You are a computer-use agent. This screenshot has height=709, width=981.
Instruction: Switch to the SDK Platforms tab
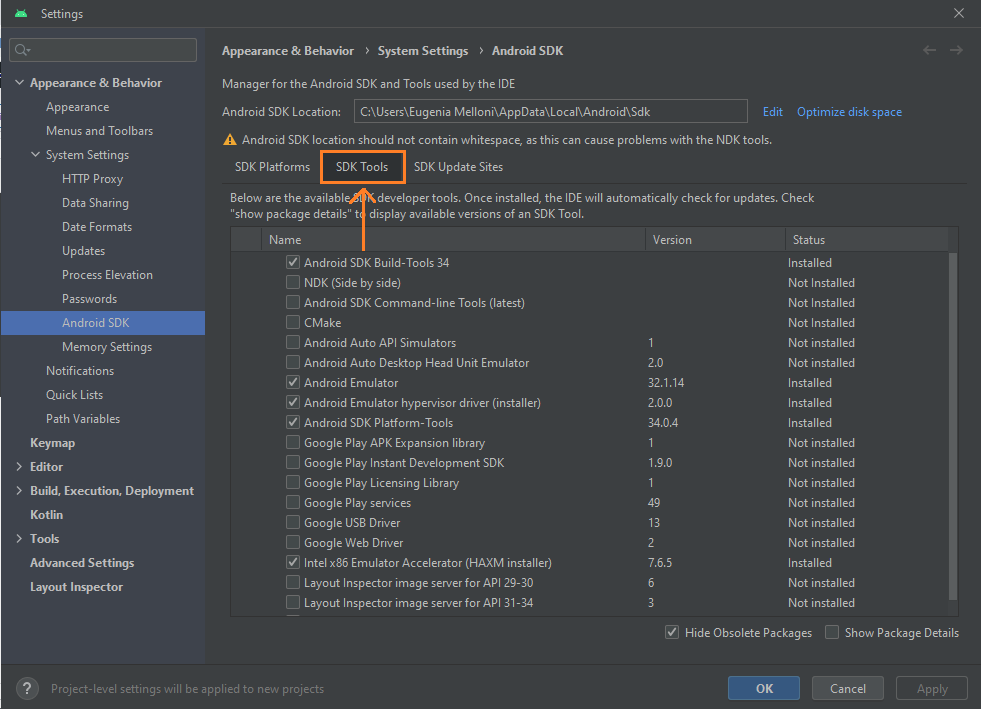[x=272, y=167]
